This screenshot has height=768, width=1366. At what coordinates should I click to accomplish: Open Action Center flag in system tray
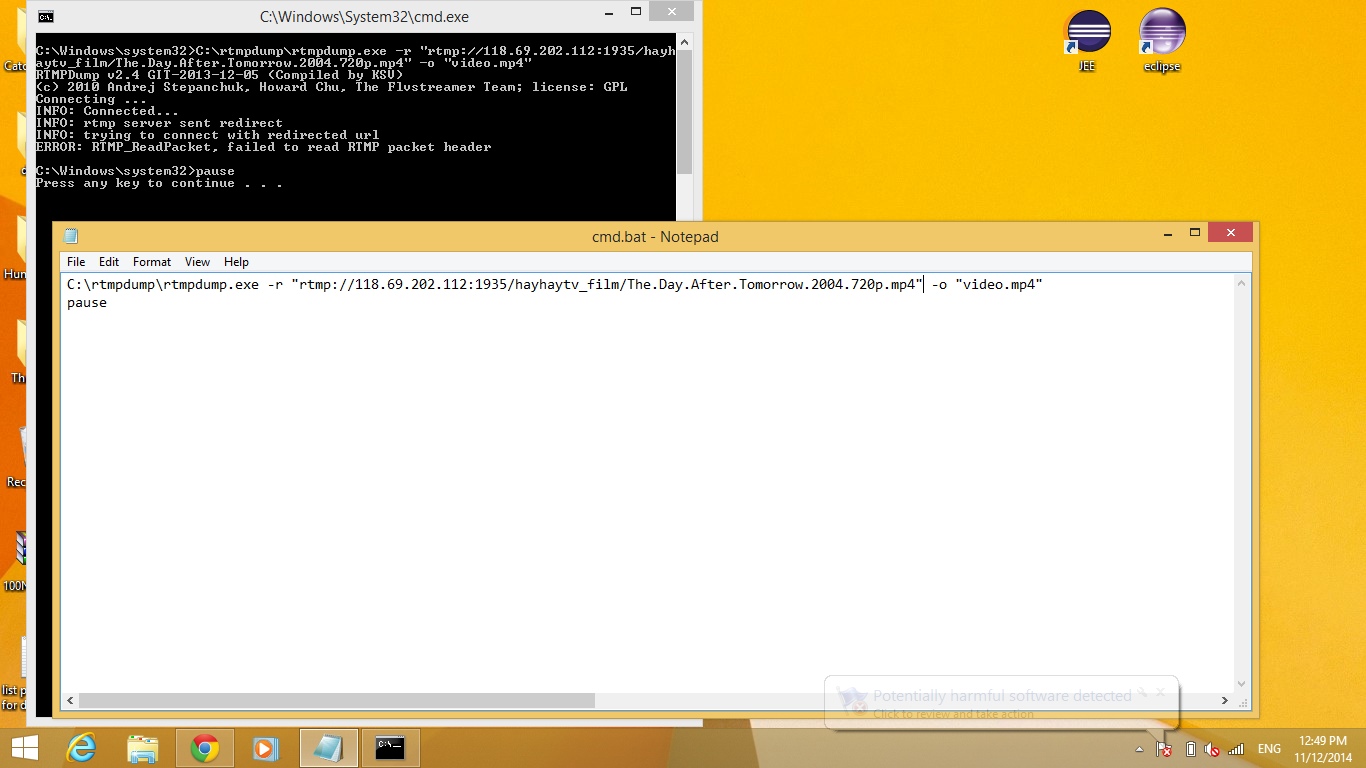click(x=1164, y=749)
